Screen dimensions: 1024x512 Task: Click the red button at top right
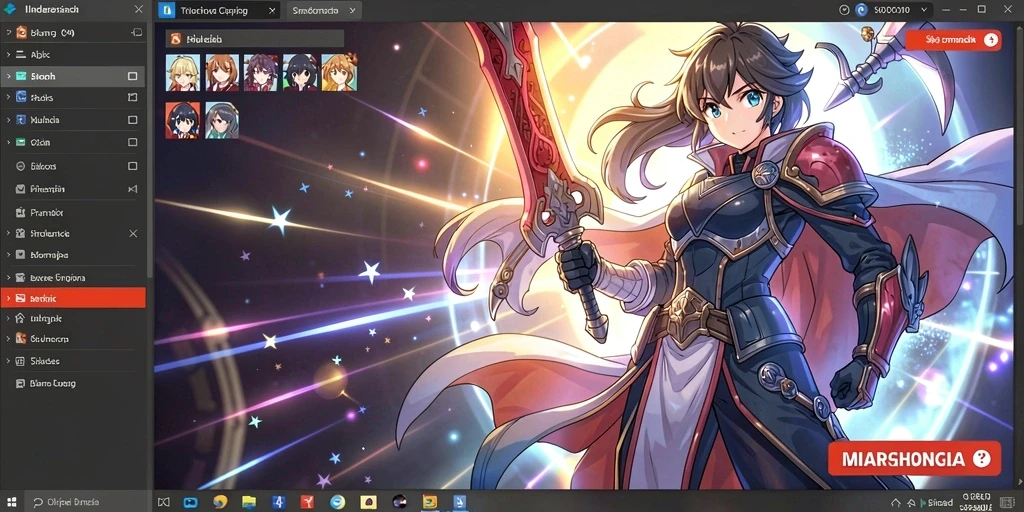(953, 40)
